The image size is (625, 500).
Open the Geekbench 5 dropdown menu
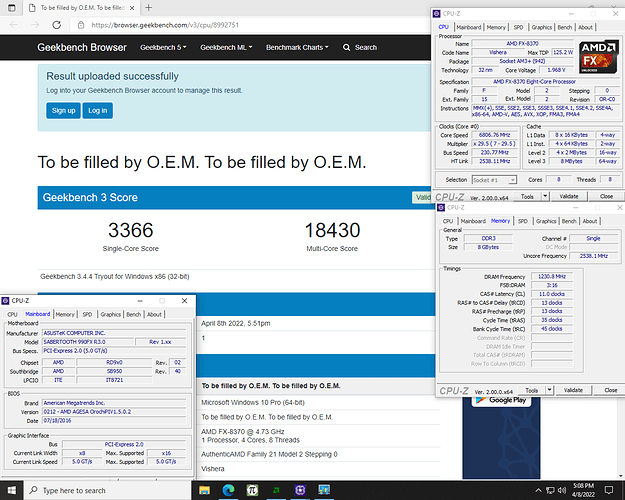tap(163, 47)
